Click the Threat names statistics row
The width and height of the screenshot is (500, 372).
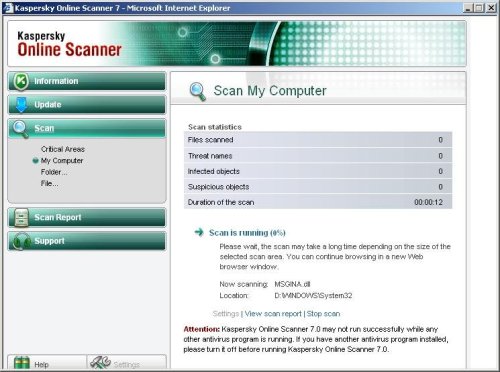click(318, 156)
